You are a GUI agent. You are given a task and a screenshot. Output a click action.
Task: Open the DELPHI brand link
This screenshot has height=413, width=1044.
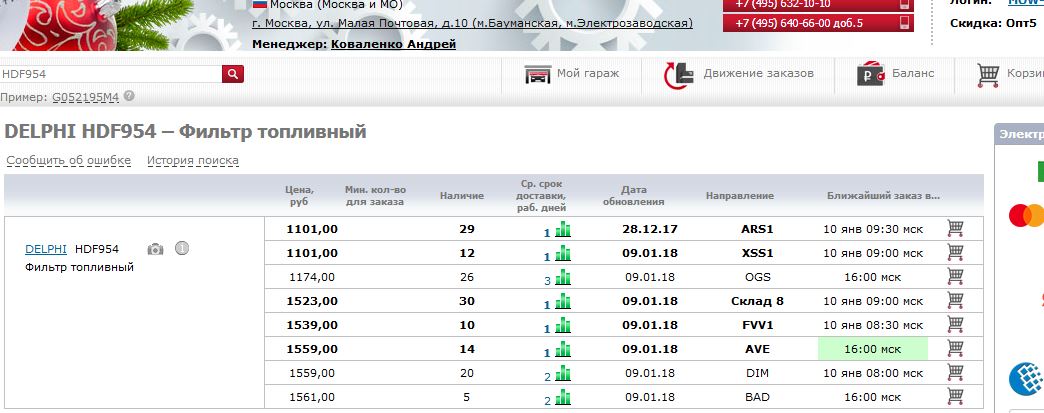(46, 249)
